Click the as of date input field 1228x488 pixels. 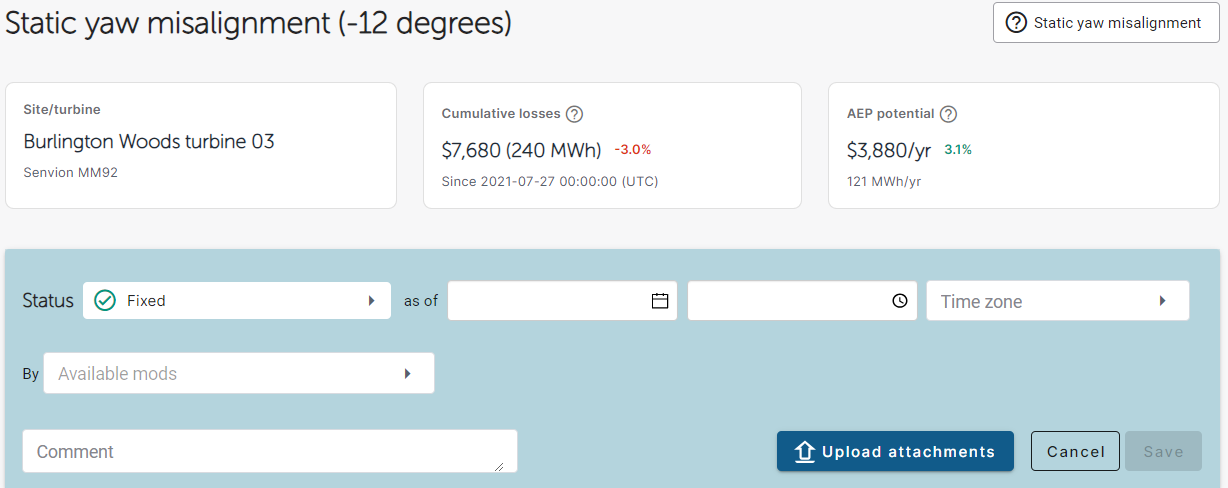[x=562, y=301]
